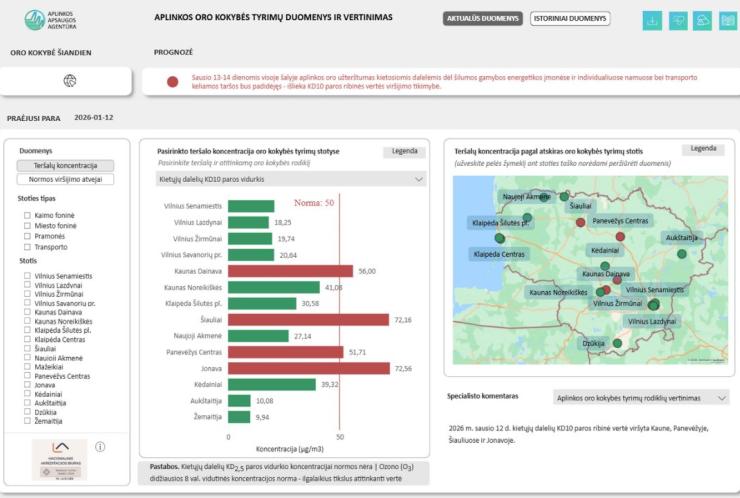Select the Šiauliai station checkbox
The height and width of the screenshot is (498, 740).
[26, 348]
